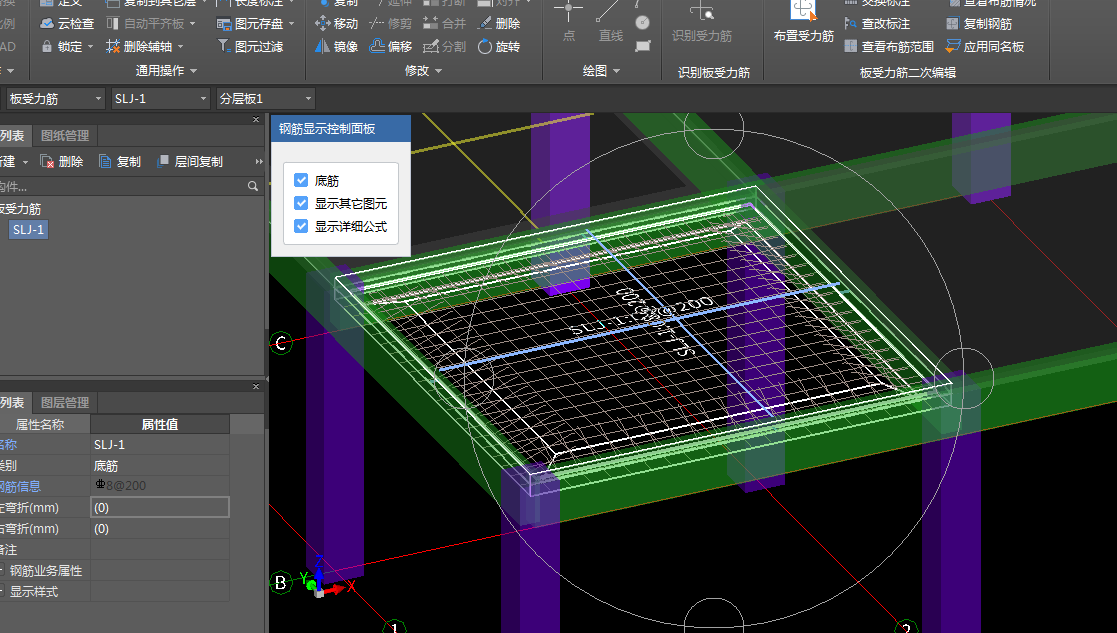Close the properties panel
1117x633 pixels.
pos(256,386)
